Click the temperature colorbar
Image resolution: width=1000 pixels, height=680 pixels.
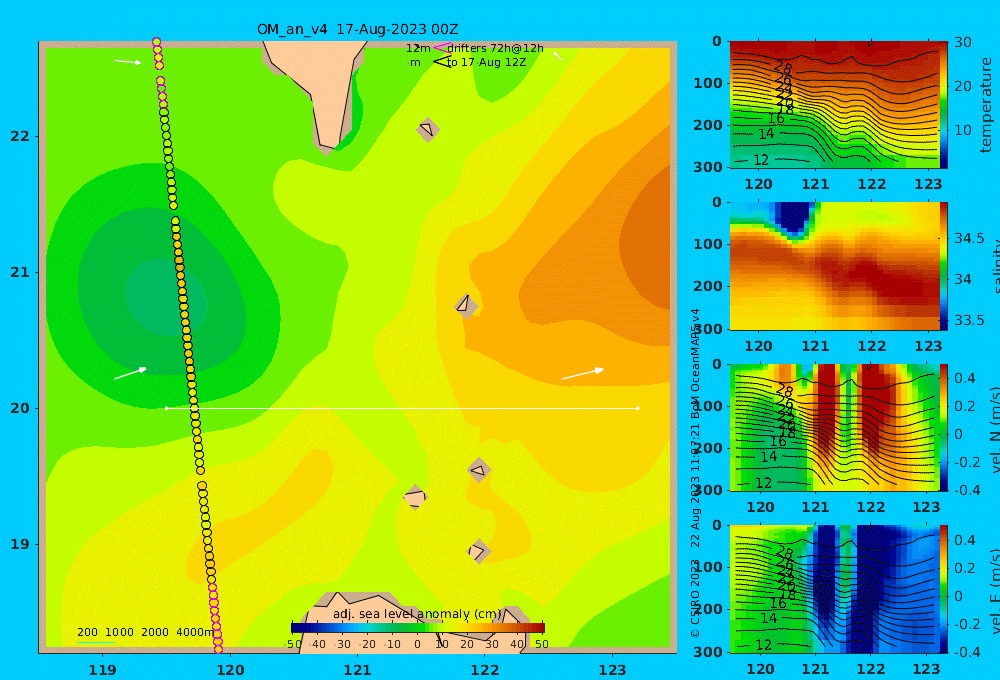point(944,105)
